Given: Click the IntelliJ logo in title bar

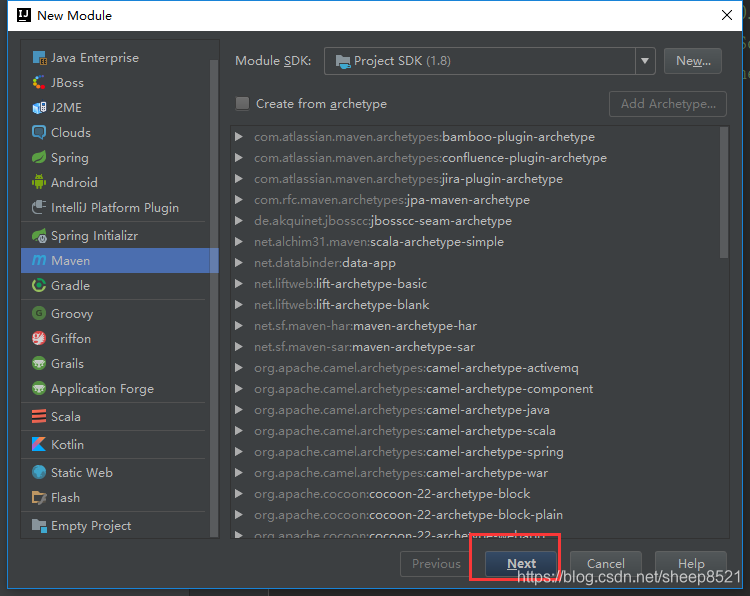Looking at the screenshot, I should click(24, 15).
